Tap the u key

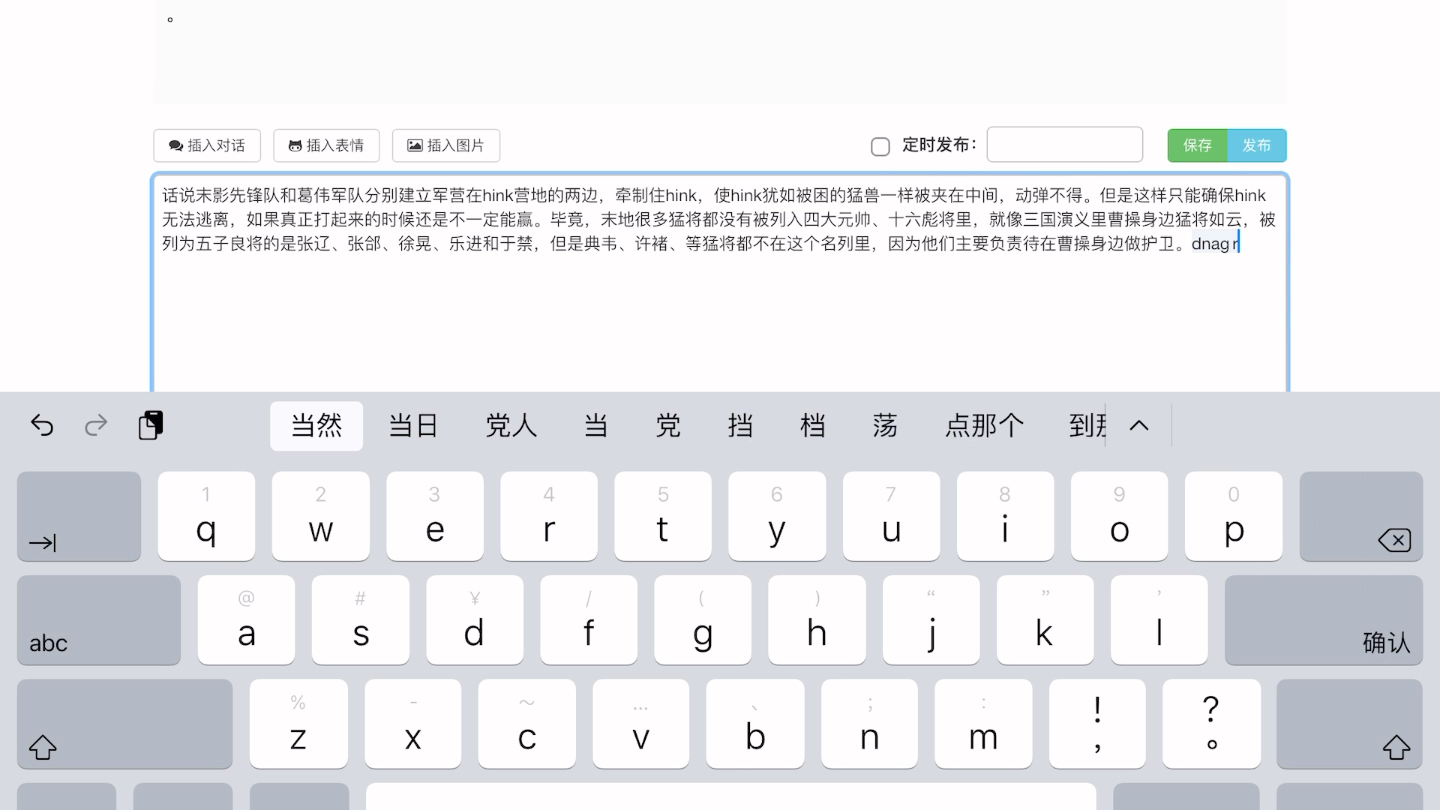coord(891,516)
